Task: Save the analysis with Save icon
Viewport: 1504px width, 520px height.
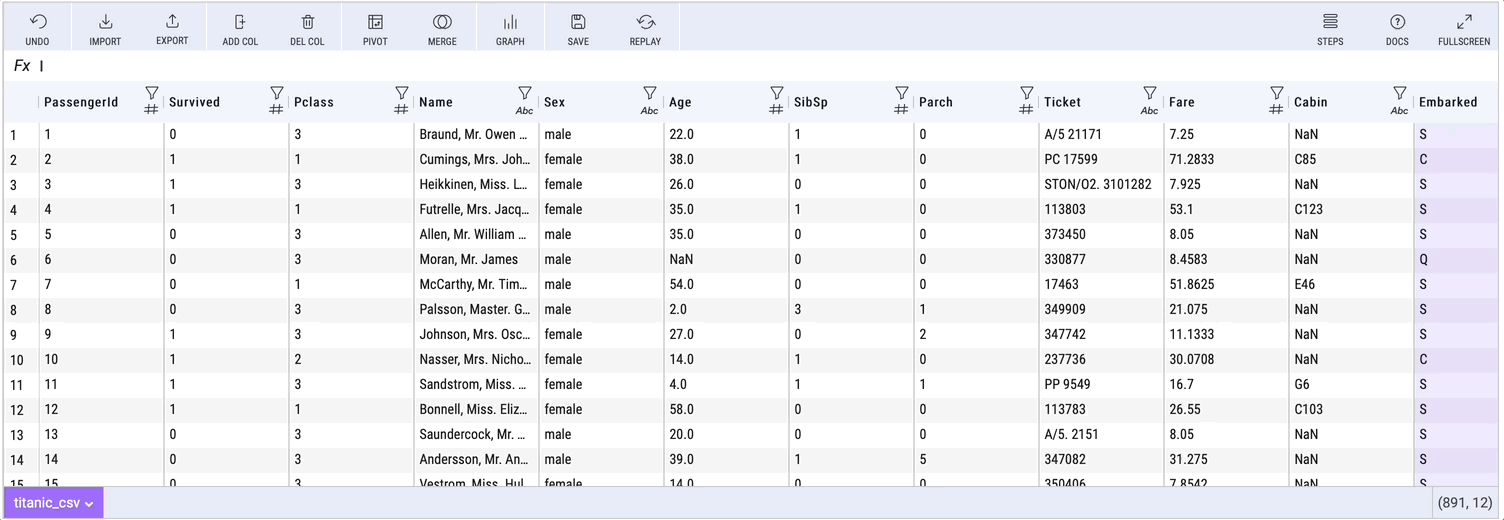Action: (578, 22)
